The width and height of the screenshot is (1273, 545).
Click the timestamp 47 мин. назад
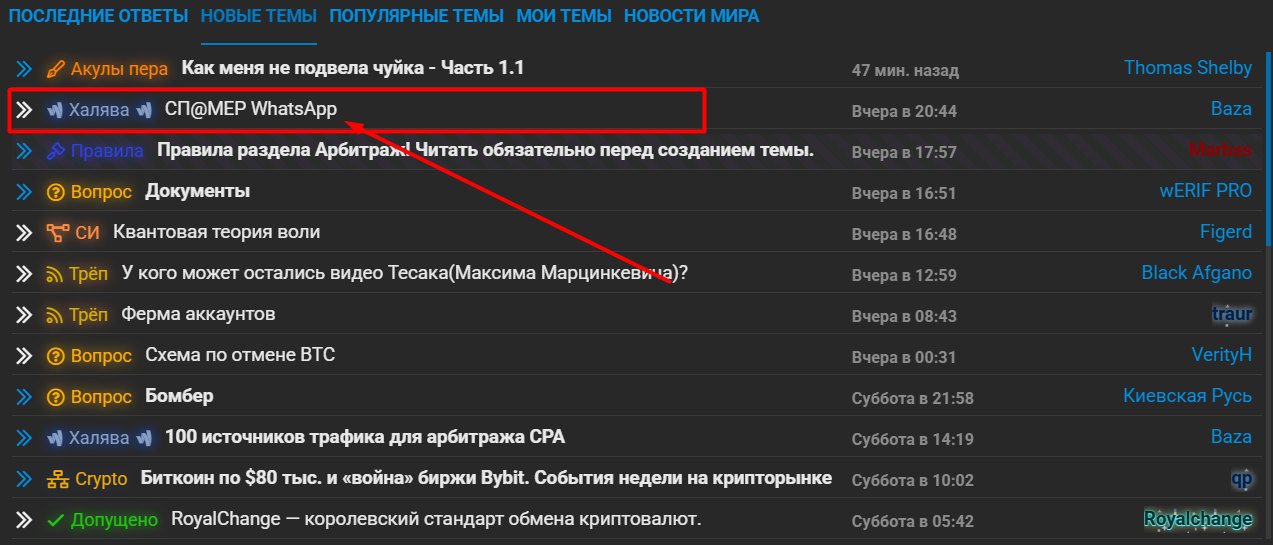(905, 70)
